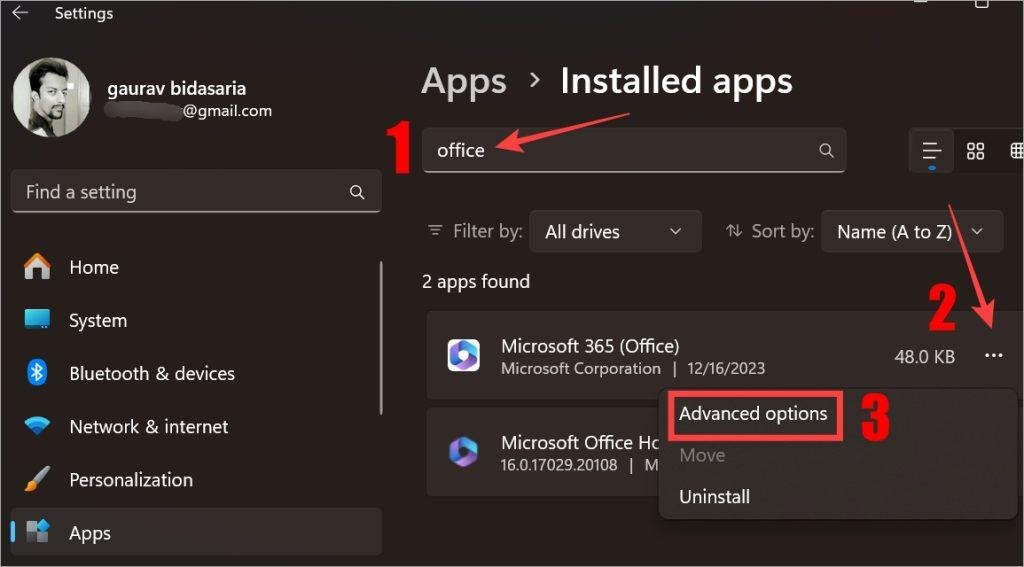The width and height of the screenshot is (1024, 567).
Task: Select the Microsoft Office Ho... app entry
Action: pyautogui.click(x=580, y=442)
